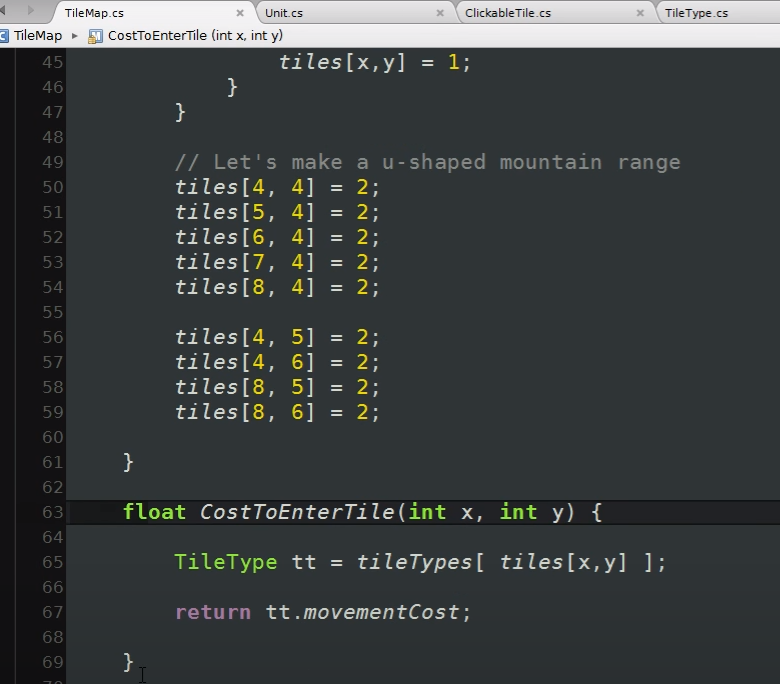This screenshot has height=684, width=780.
Task: Click the CostToEnterTile method icon in breadcrumb
Action: [x=95, y=36]
